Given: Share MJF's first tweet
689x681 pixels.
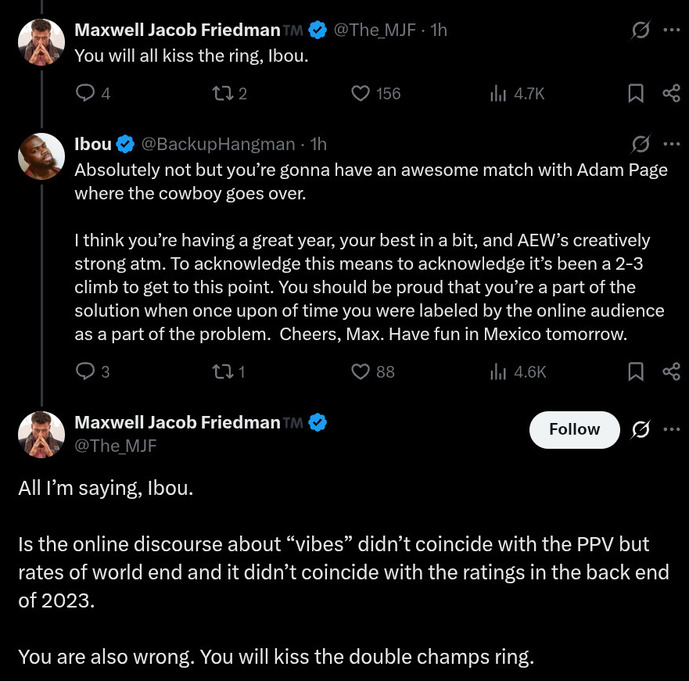Looking at the screenshot, I should click(x=671, y=93).
